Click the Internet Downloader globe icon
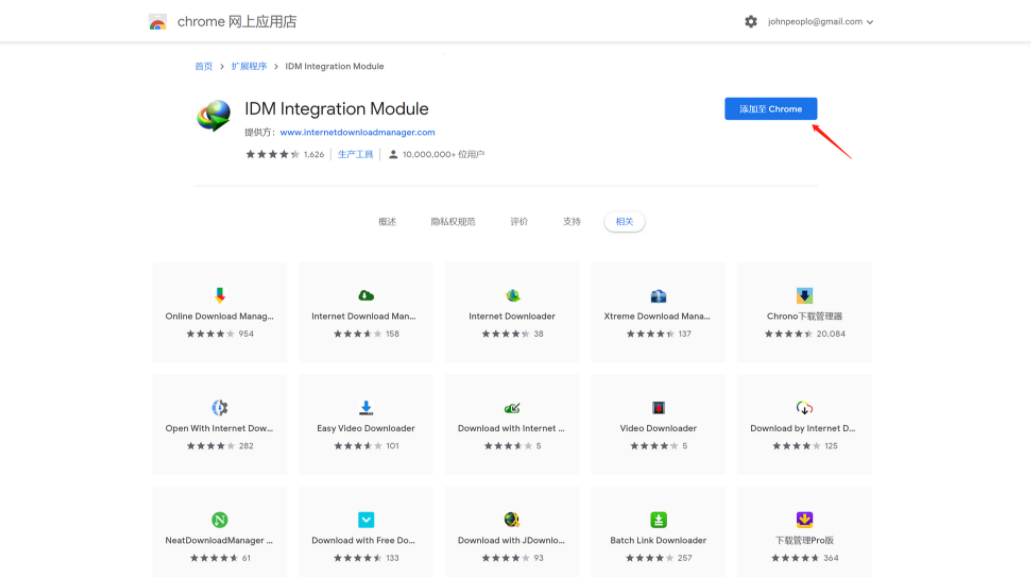 point(512,295)
